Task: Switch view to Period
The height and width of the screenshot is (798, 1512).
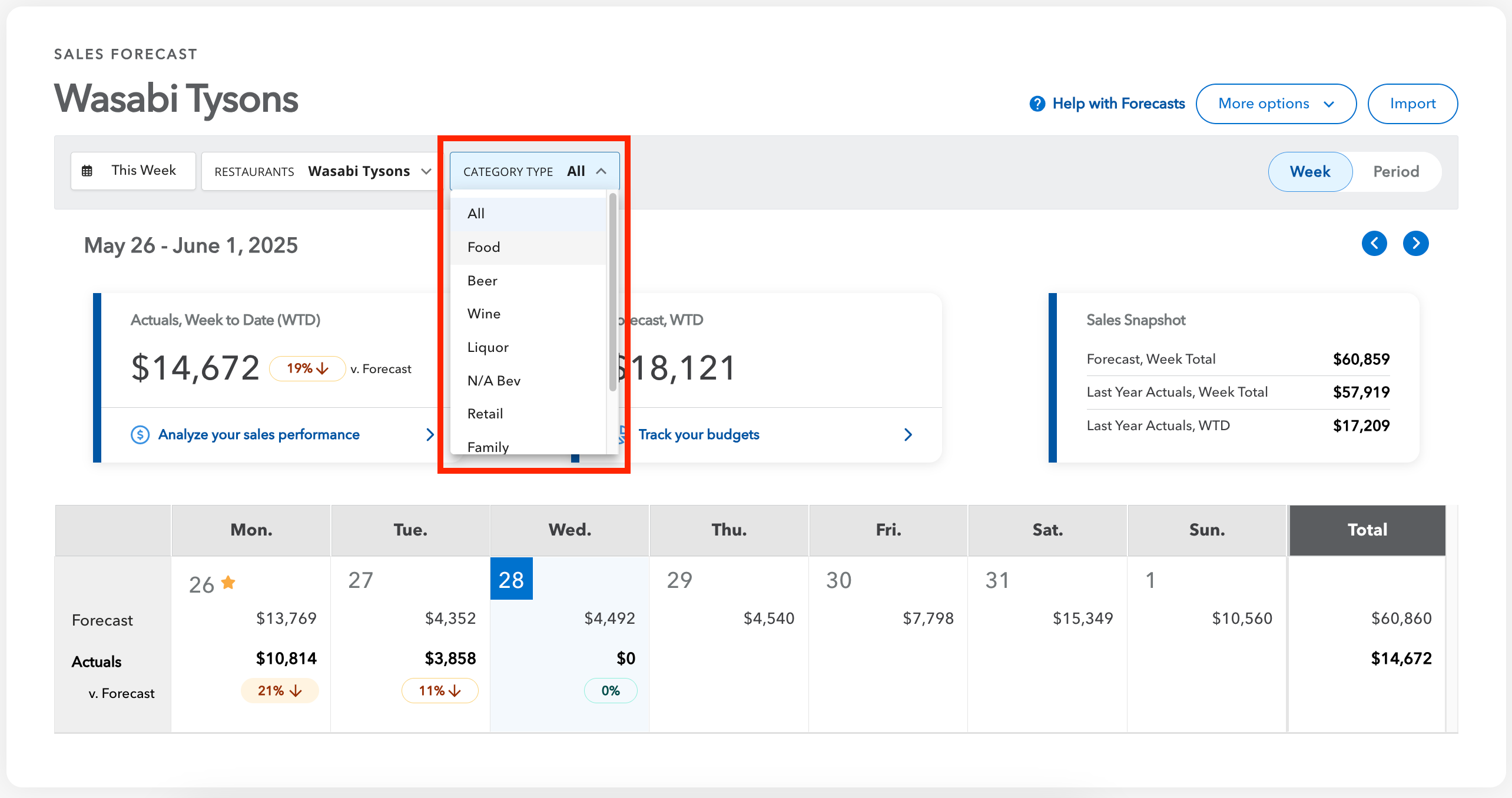Action: [1396, 171]
